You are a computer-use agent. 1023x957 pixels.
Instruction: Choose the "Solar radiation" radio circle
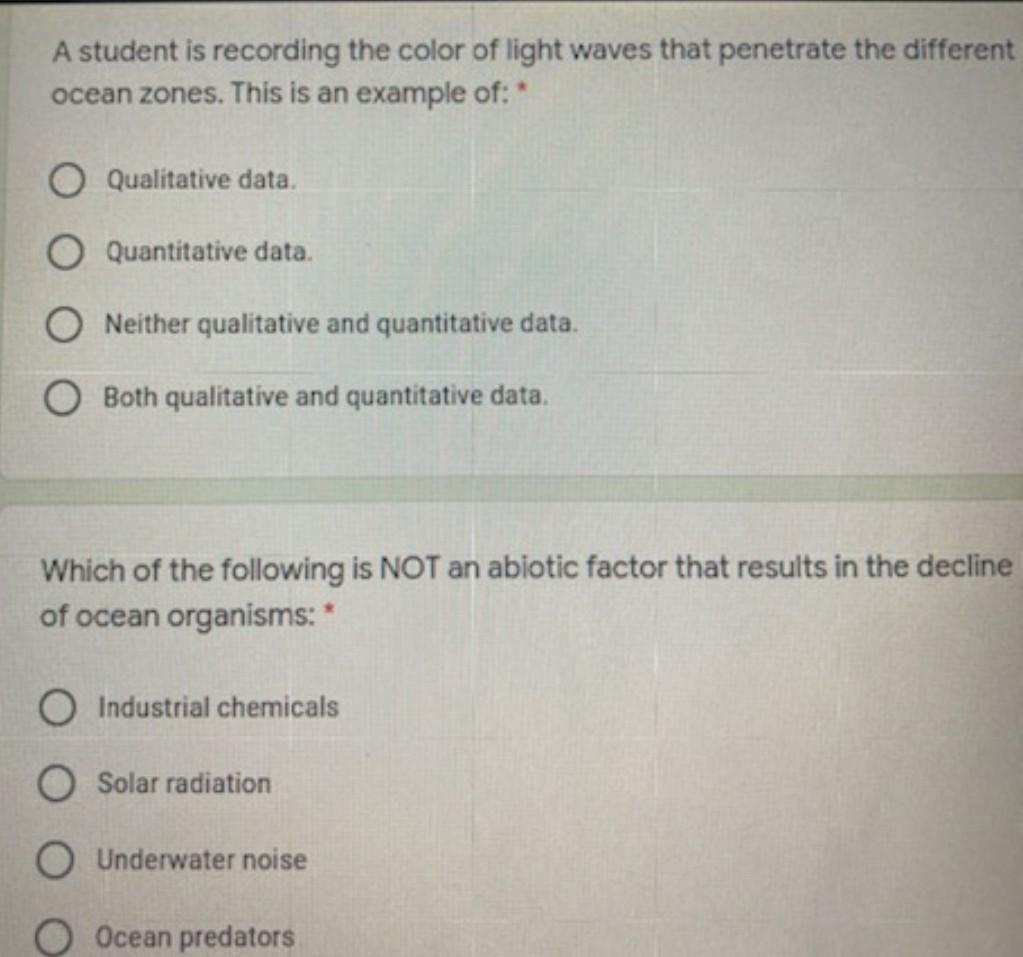(55, 784)
